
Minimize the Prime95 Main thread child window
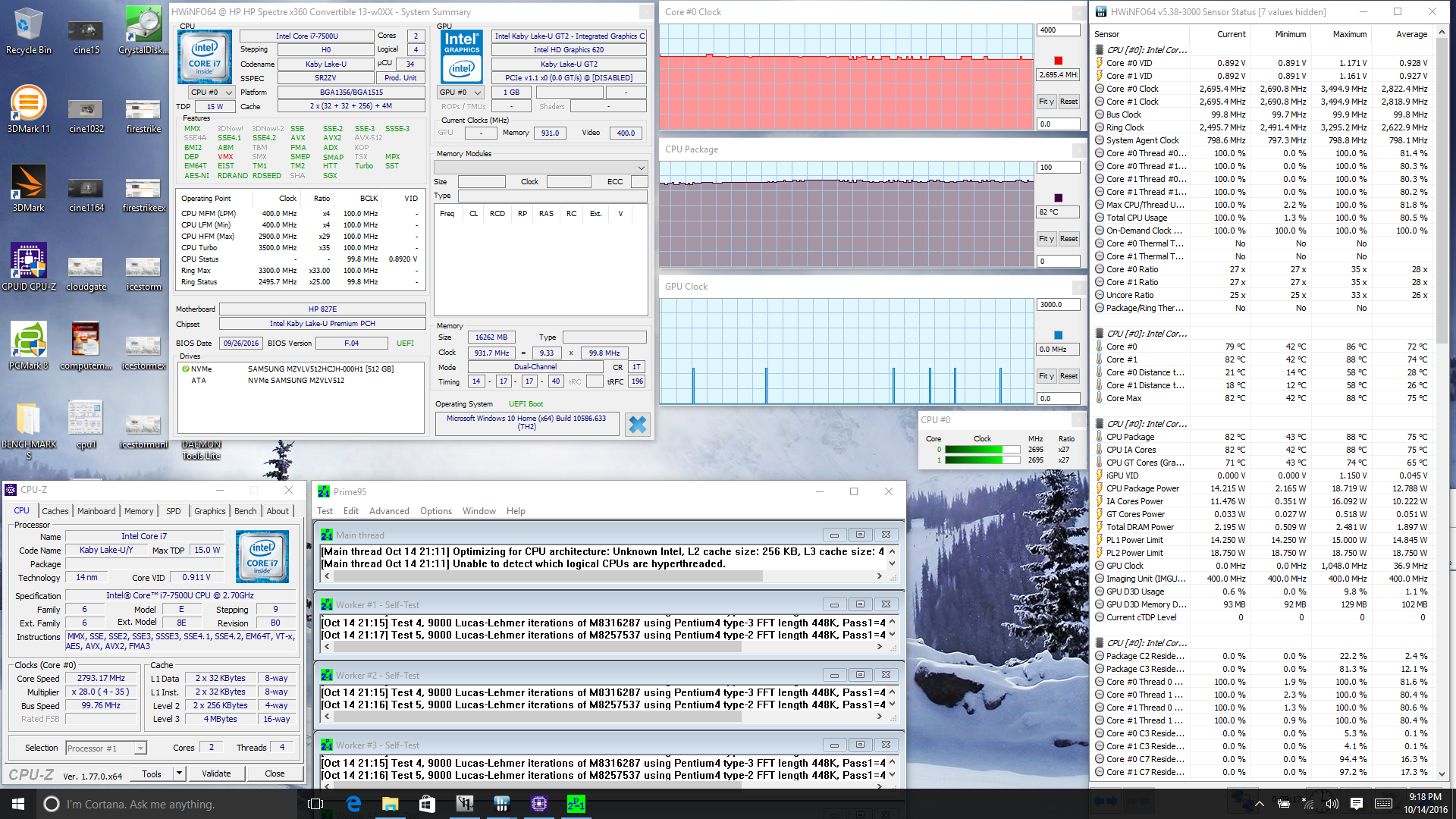point(834,535)
